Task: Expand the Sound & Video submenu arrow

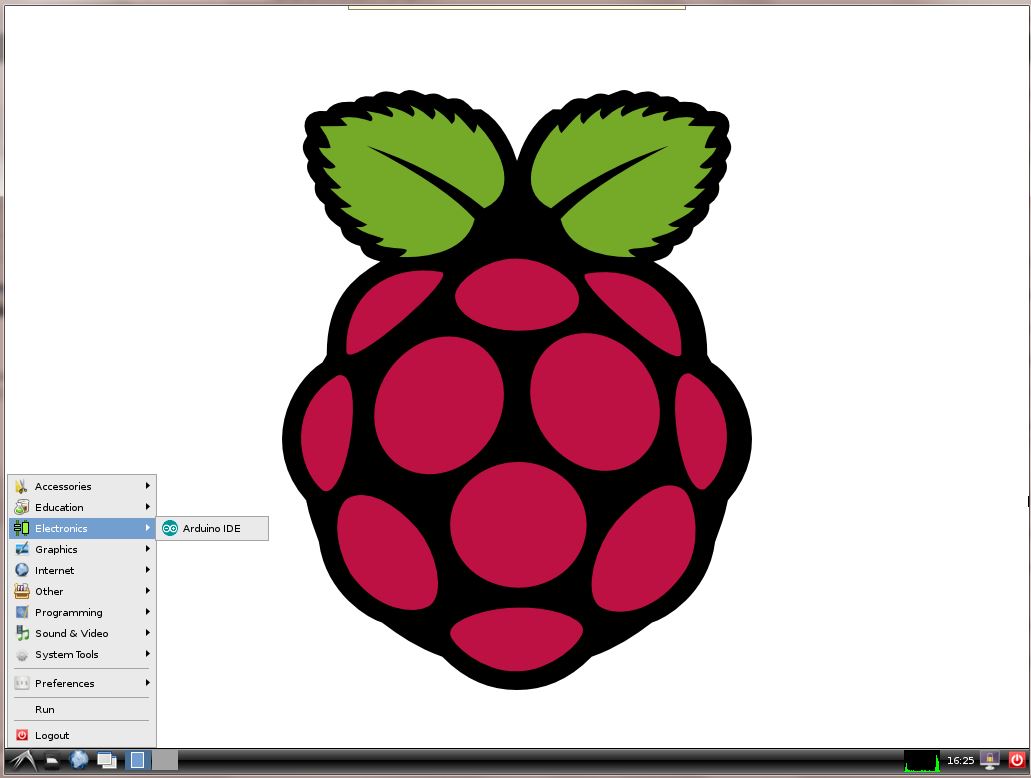Action: point(148,633)
